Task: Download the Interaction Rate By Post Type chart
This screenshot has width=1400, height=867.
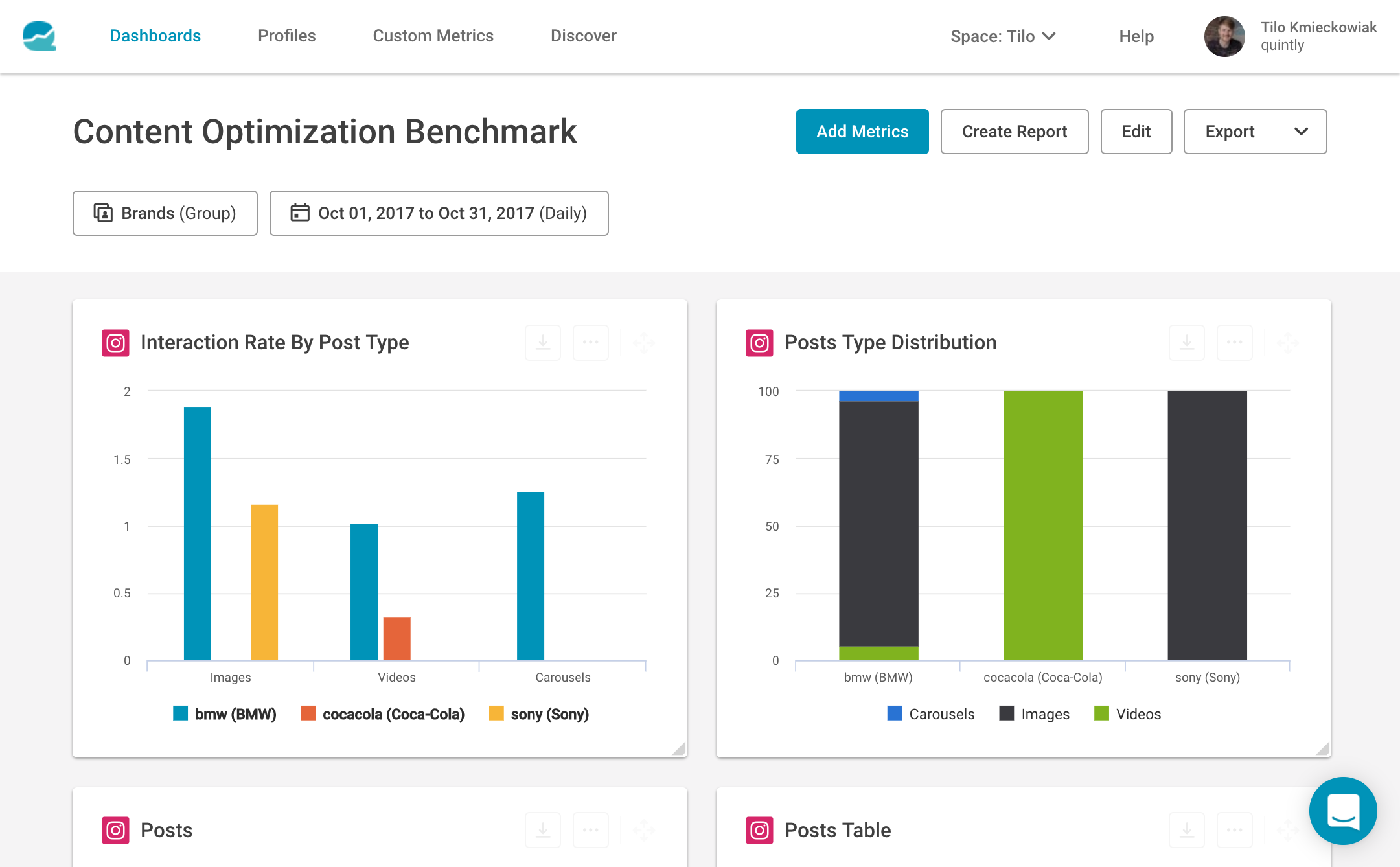Action: coord(543,342)
